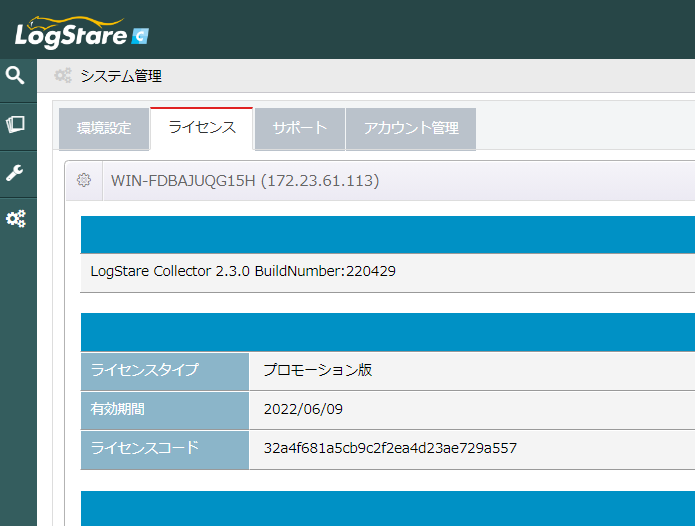The height and width of the screenshot is (526, 695).
Task: Click the gears icon beside システム管理
Action: (x=63, y=76)
